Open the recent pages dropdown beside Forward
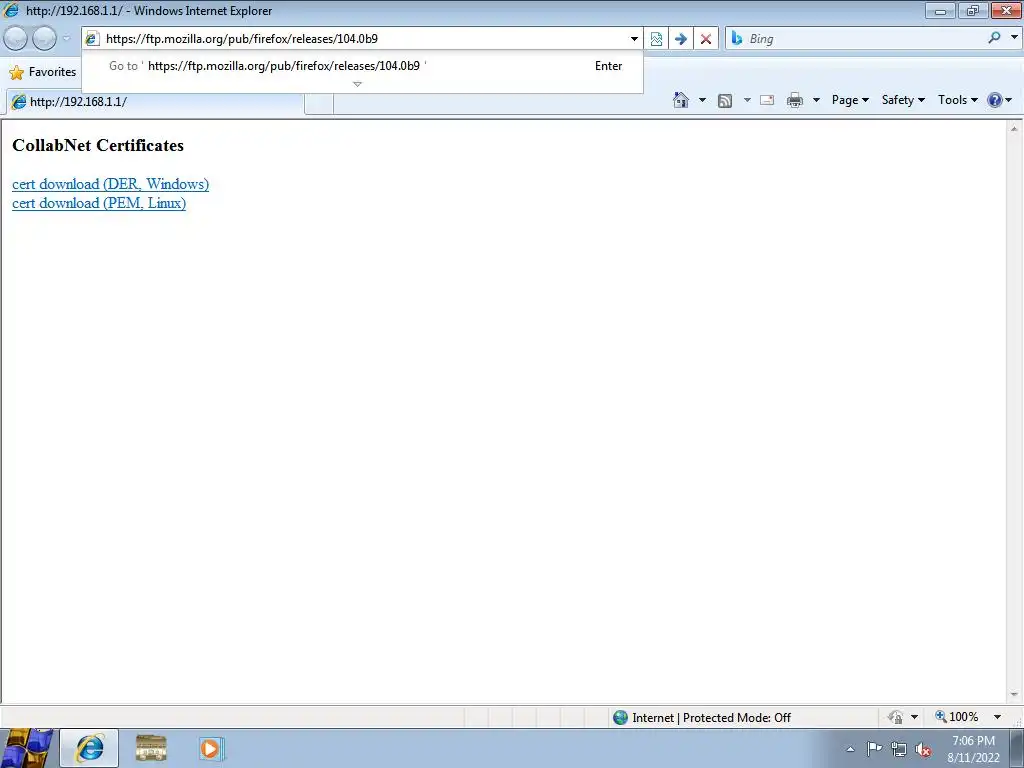Screen dimensions: 1024x768 point(66,39)
